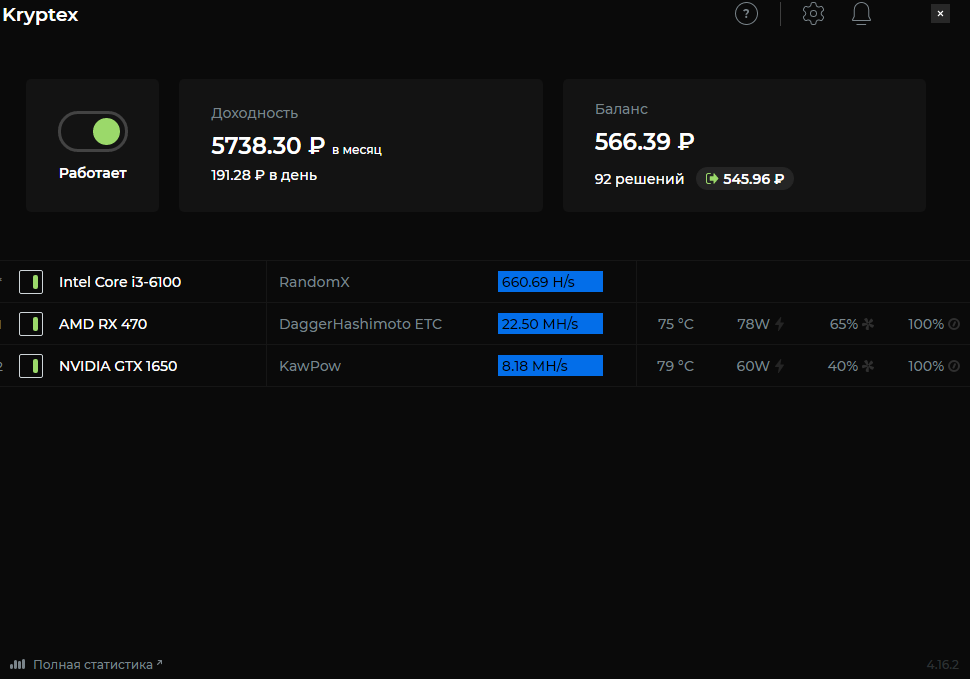Select the DaggerHashimoto ETC algorithm text
This screenshot has height=679, width=970.
click(x=361, y=324)
